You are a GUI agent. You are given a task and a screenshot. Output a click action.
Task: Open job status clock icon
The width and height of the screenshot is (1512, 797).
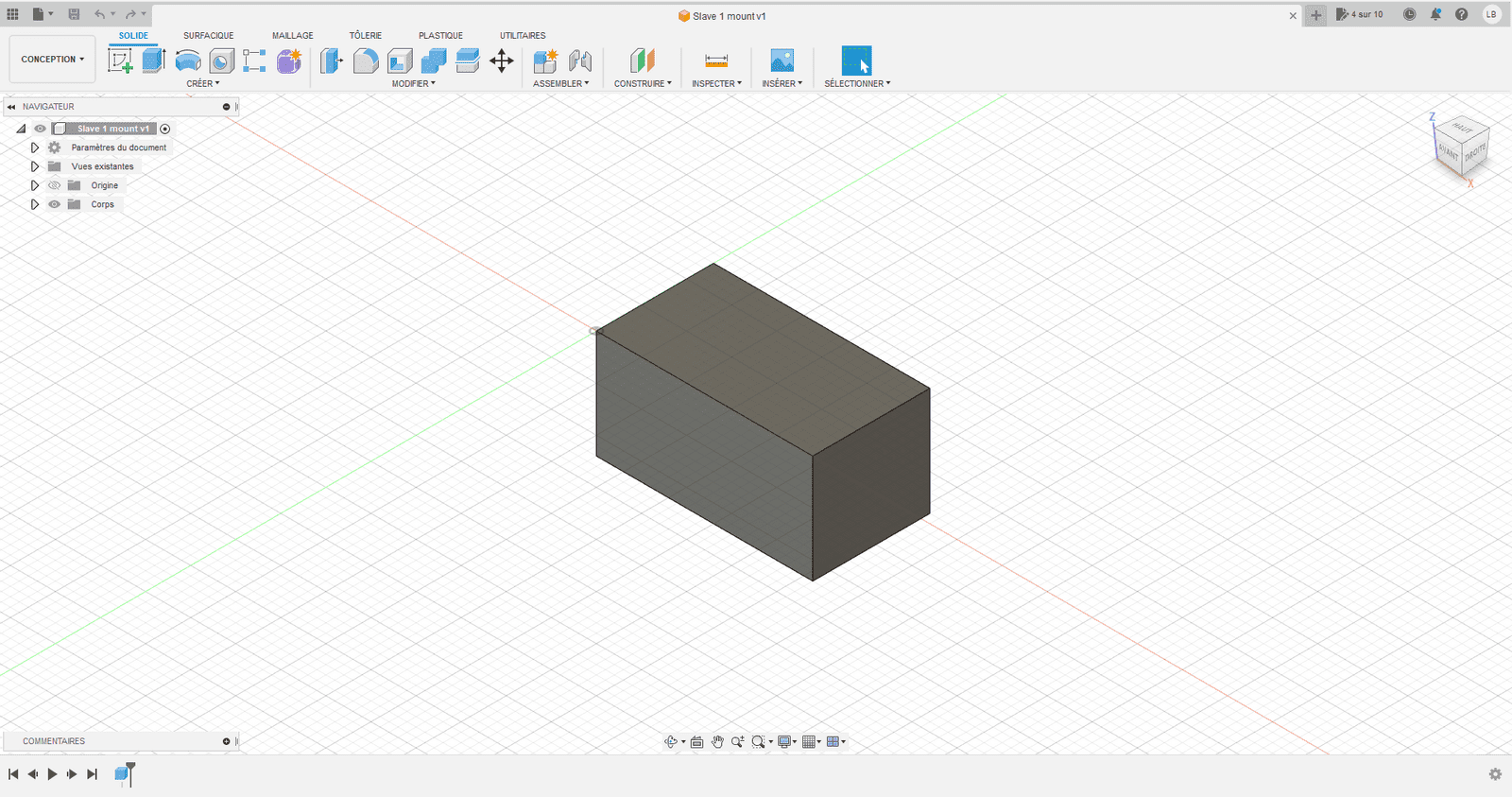(x=1409, y=14)
